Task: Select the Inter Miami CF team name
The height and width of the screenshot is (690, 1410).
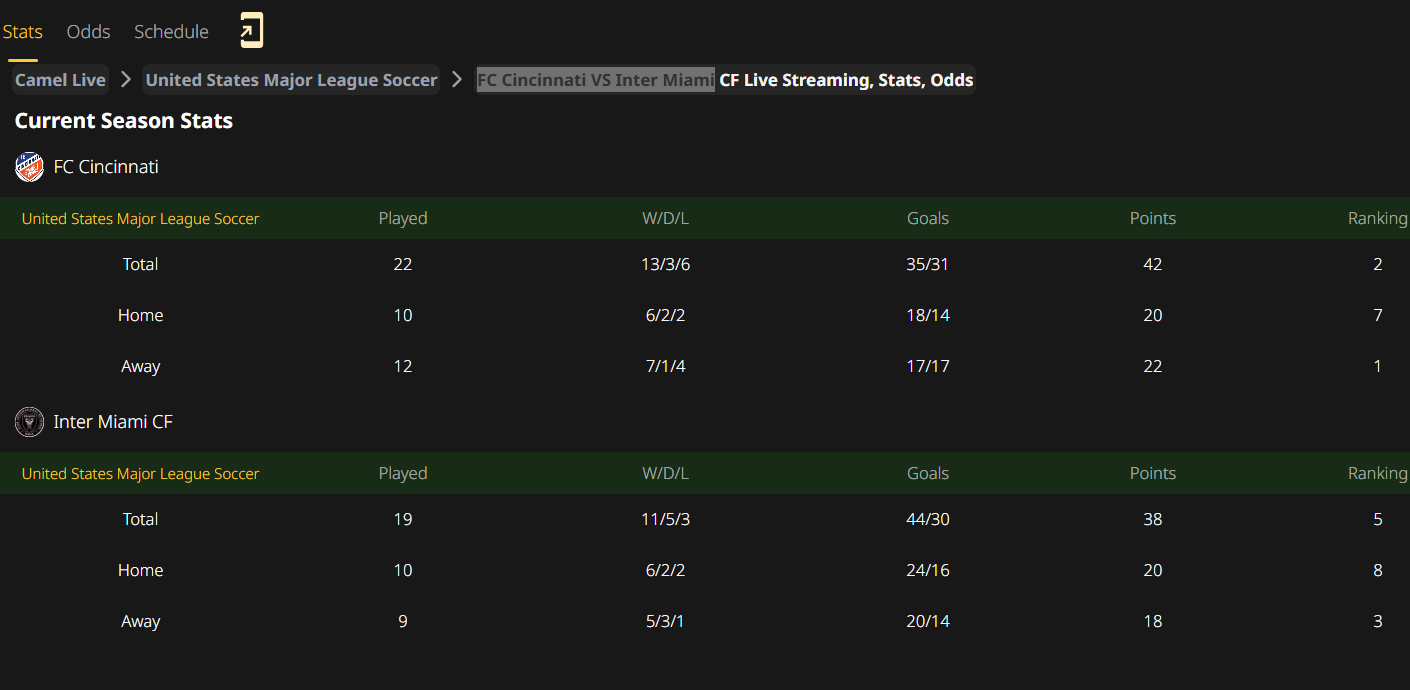Action: tap(113, 422)
